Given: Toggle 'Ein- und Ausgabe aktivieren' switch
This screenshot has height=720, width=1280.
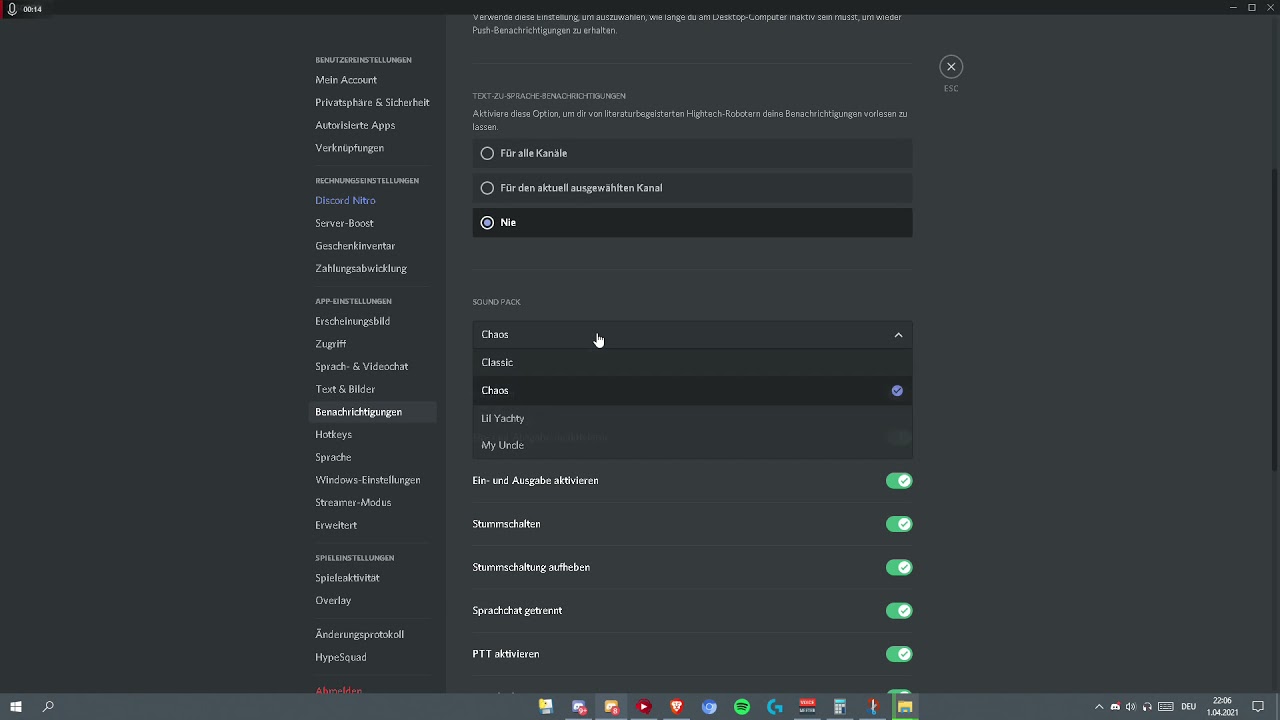Looking at the screenshot, I should pos(899,481).
